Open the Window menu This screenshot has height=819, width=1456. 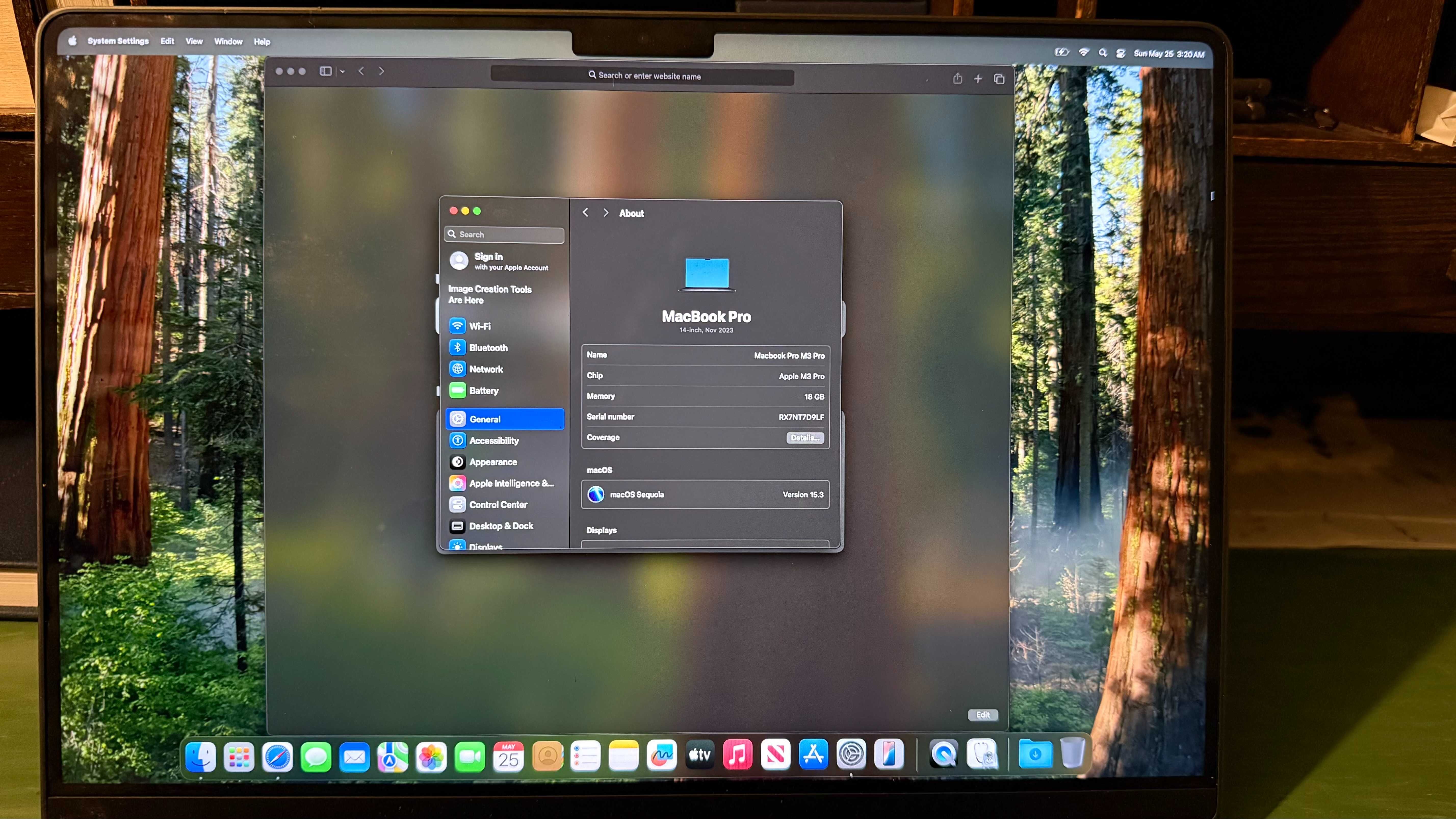pos(228,41)
